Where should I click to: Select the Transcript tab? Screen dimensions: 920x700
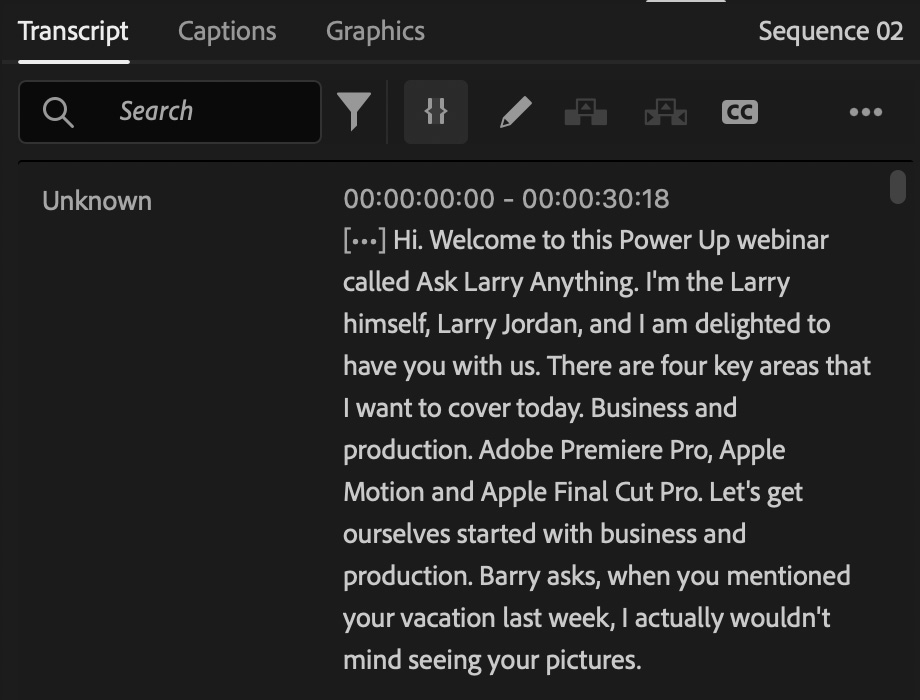(73, 31)
